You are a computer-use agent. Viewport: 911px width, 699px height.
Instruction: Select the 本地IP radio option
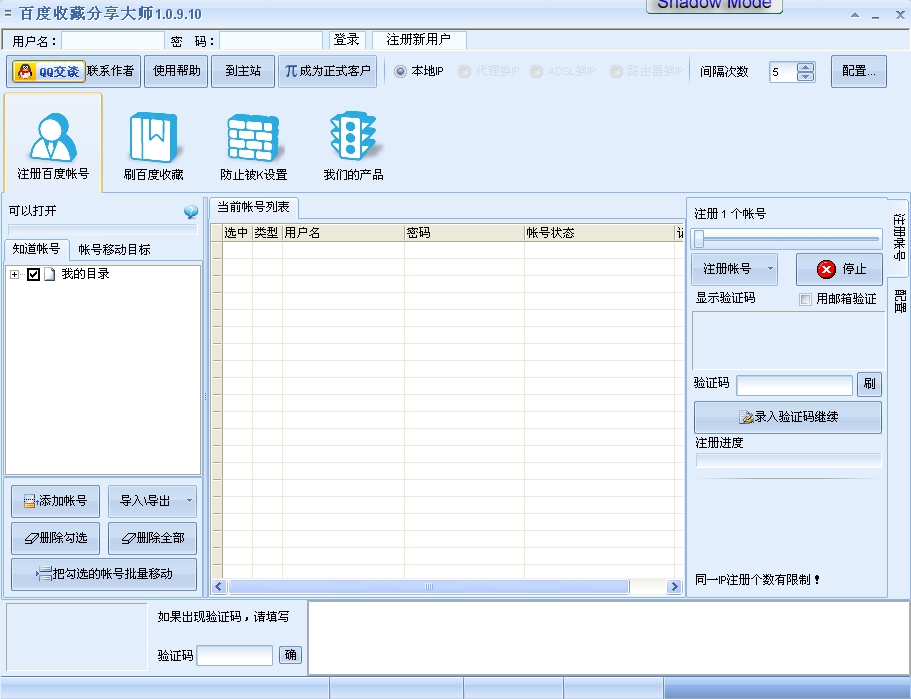400,71
